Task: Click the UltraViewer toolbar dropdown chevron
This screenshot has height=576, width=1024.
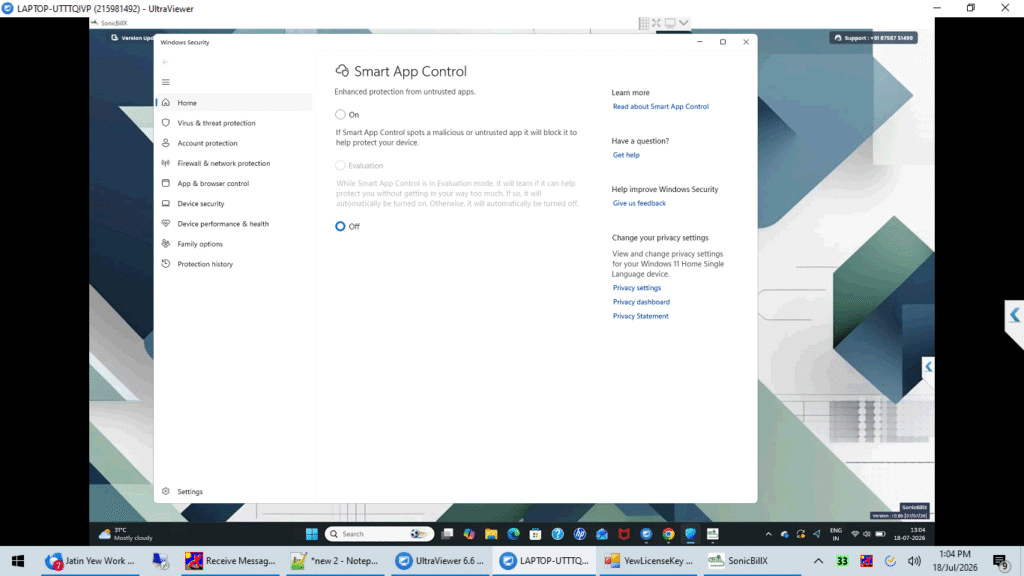Action: point(684,23)
